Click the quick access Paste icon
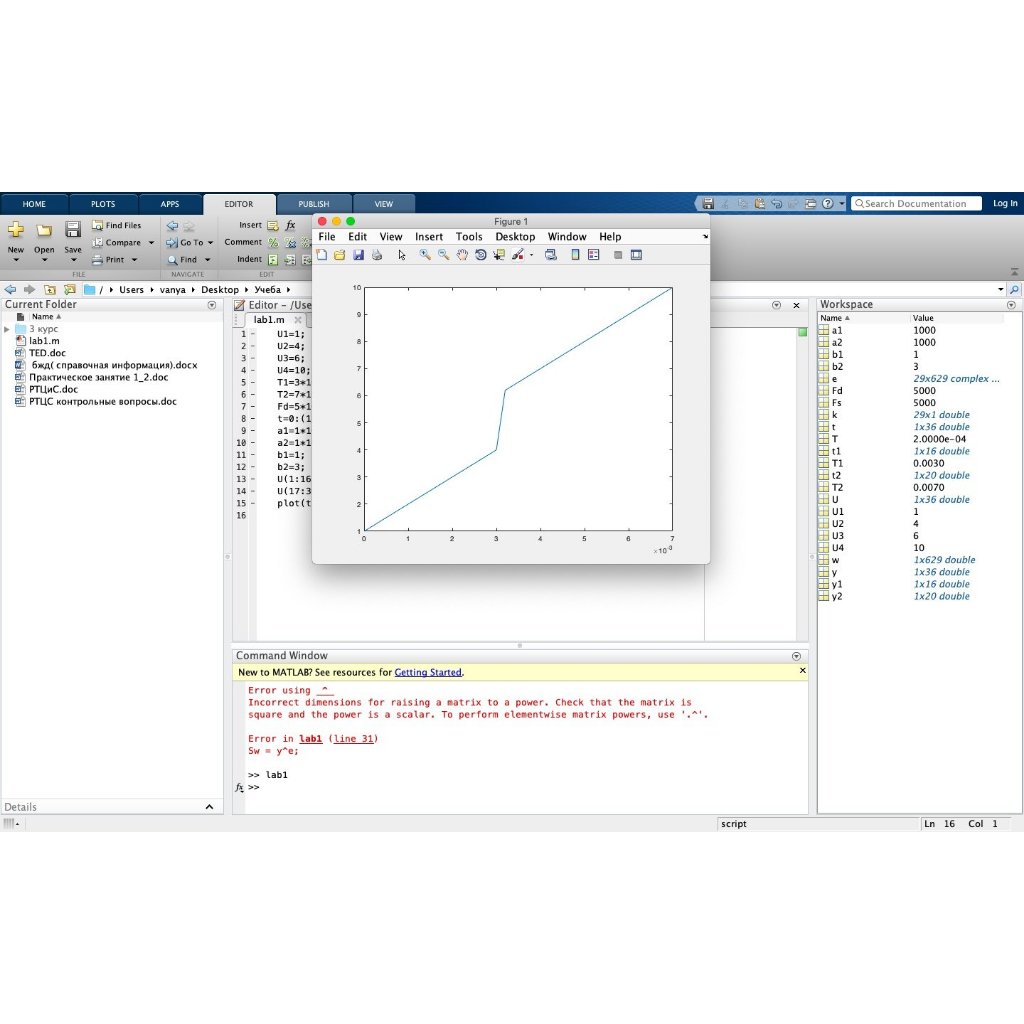Viewport: 1024px width, 1024px height. click(x=760, y=203)
